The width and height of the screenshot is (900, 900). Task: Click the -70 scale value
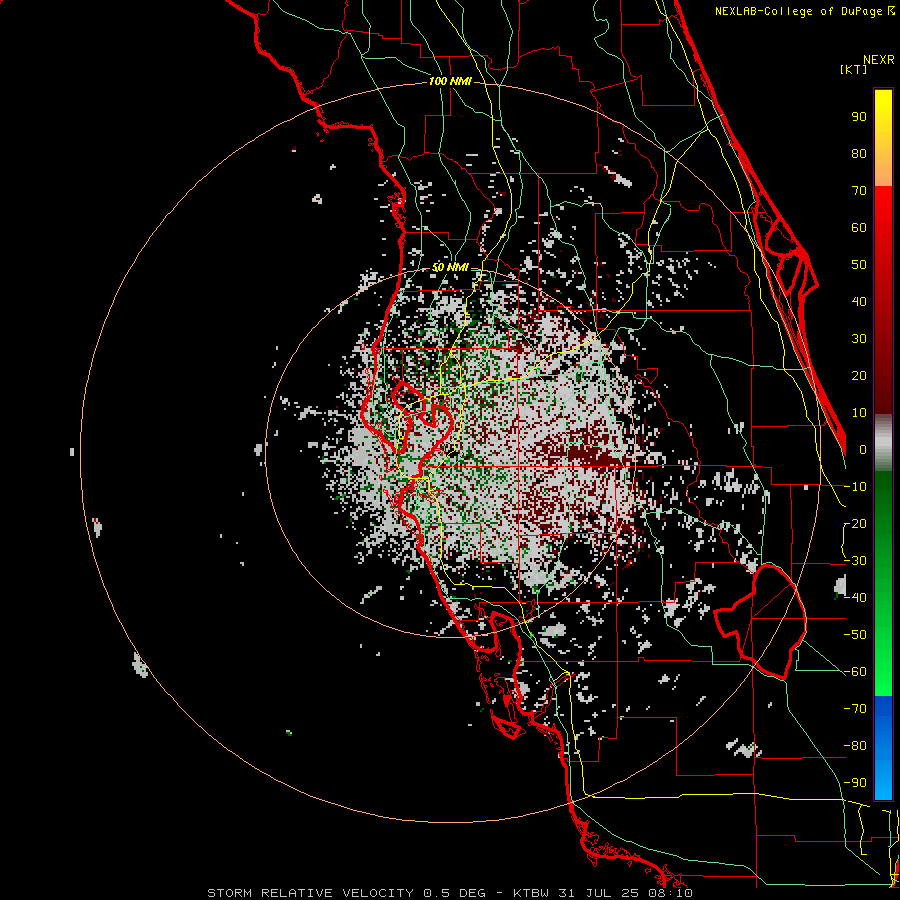coord(855,709)
